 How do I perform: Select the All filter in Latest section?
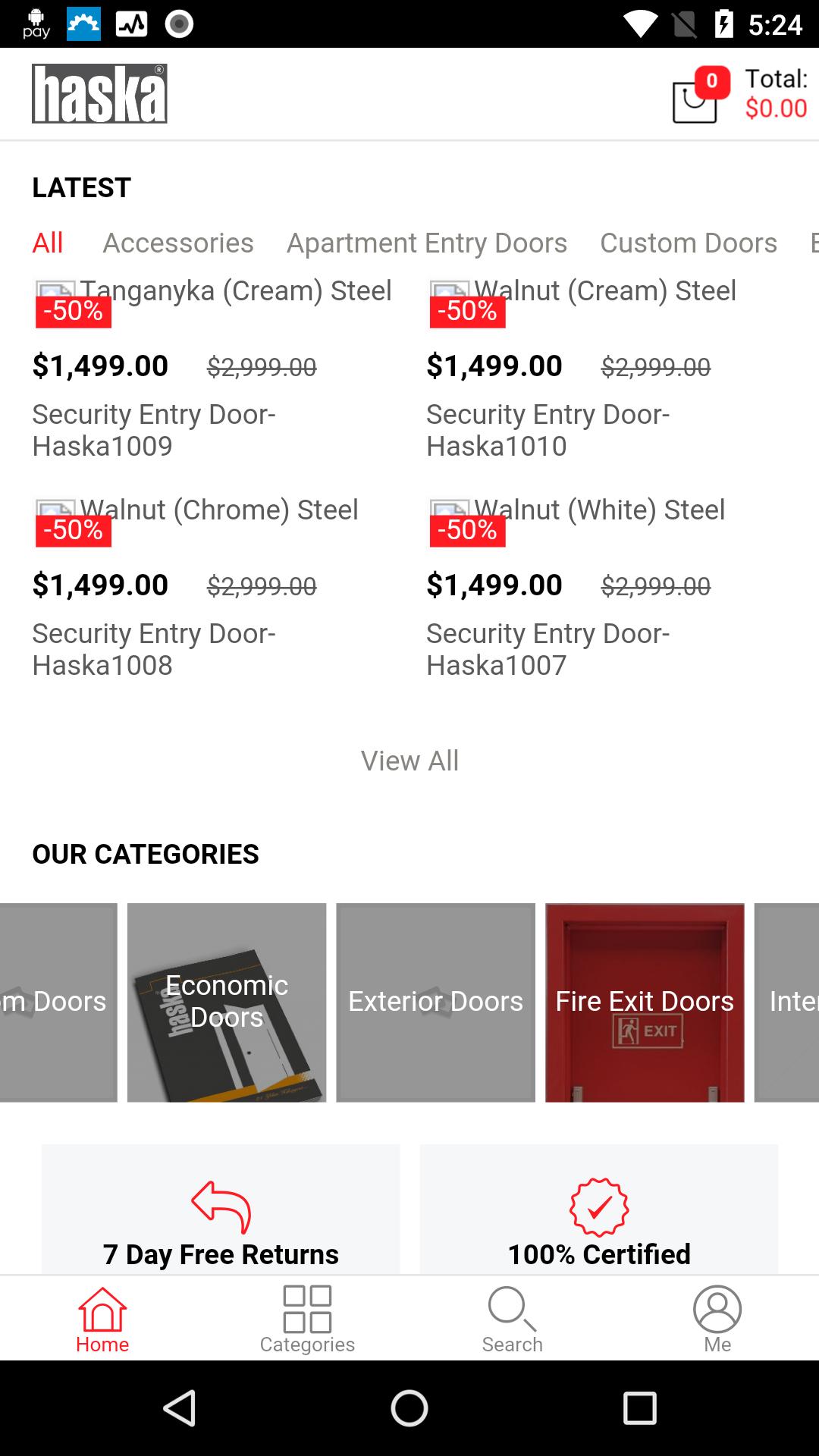coord(47,243)
